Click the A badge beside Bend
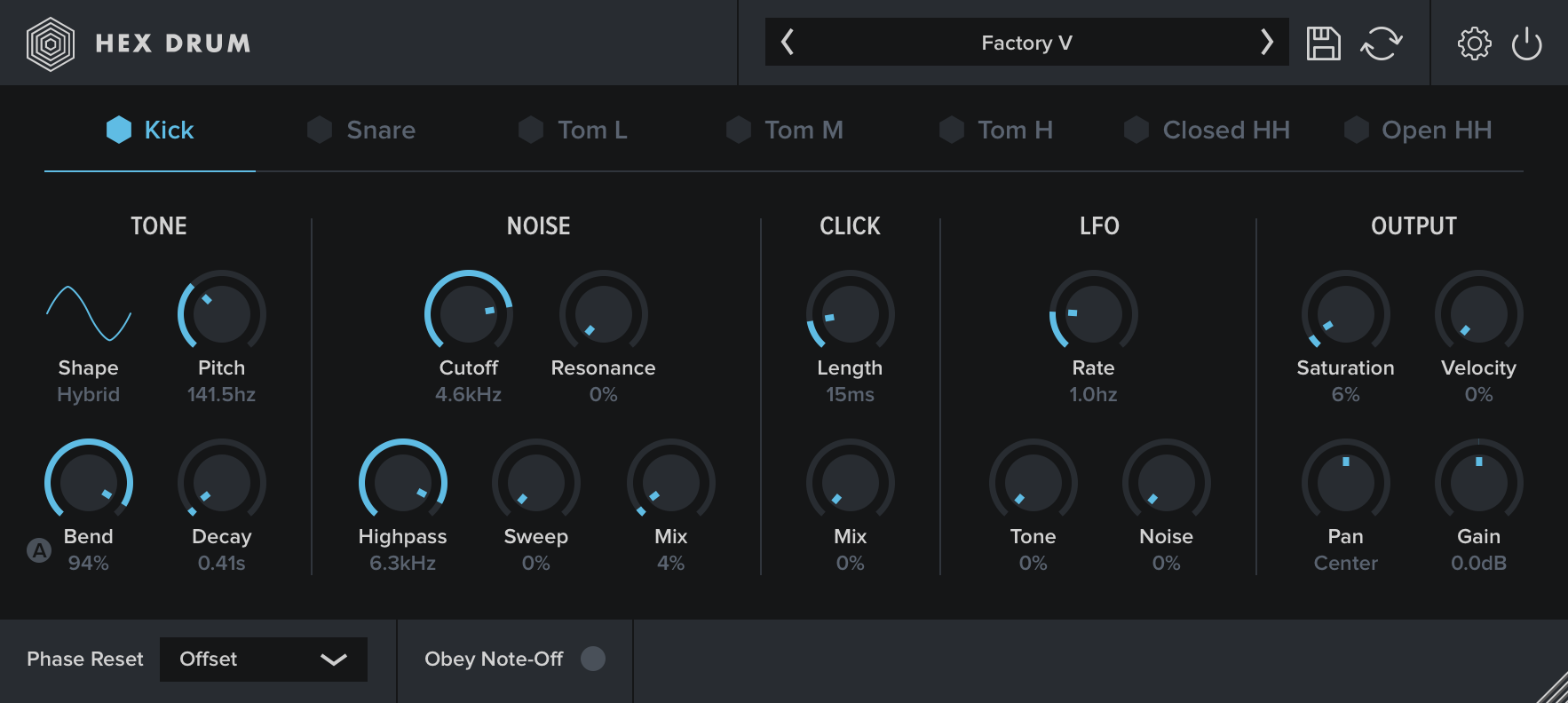This screenshot has width=1568, height=703. coord(39,550)
